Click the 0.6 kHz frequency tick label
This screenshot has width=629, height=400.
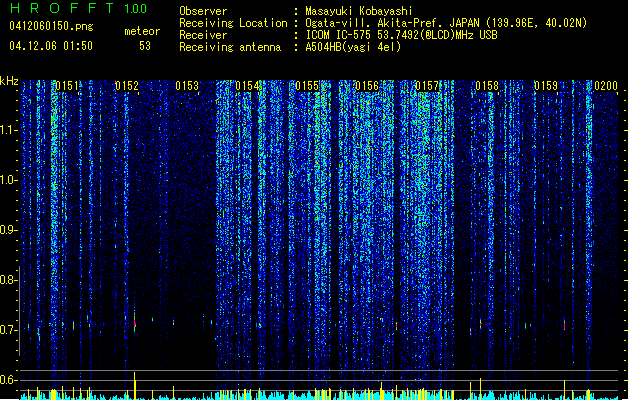9,380
